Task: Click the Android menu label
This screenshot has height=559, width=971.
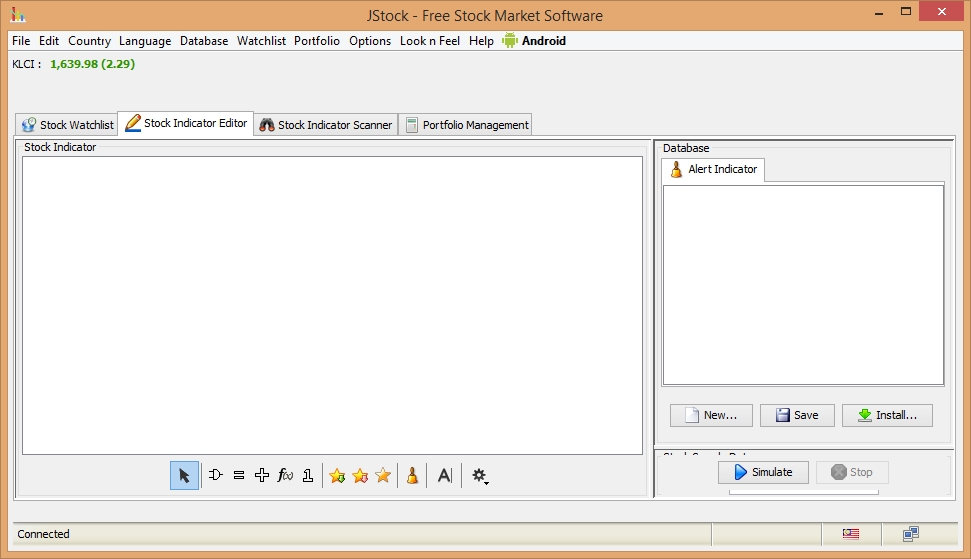Action: coord(544,41)
